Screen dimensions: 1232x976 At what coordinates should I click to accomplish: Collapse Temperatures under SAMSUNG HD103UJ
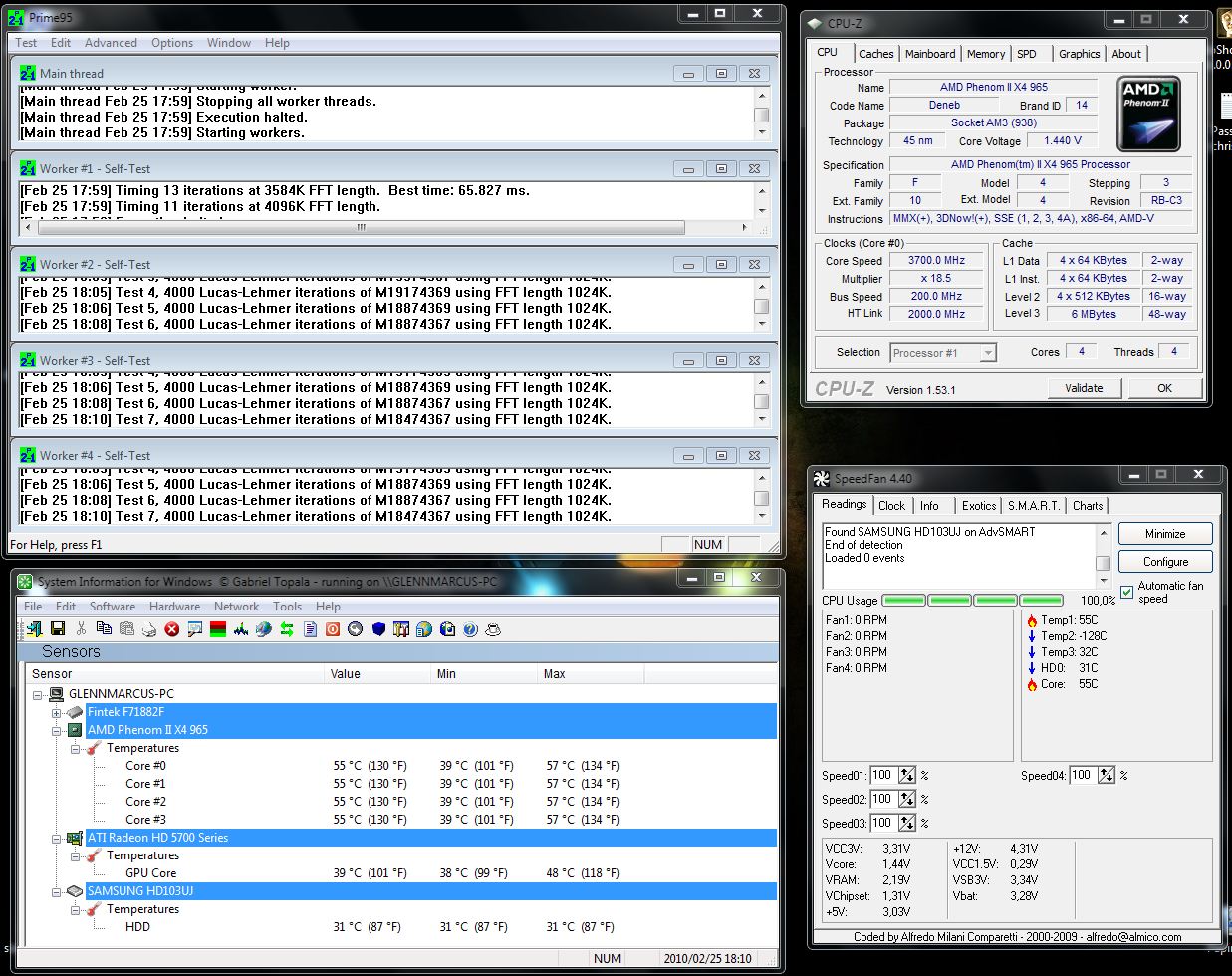(76, 909)
